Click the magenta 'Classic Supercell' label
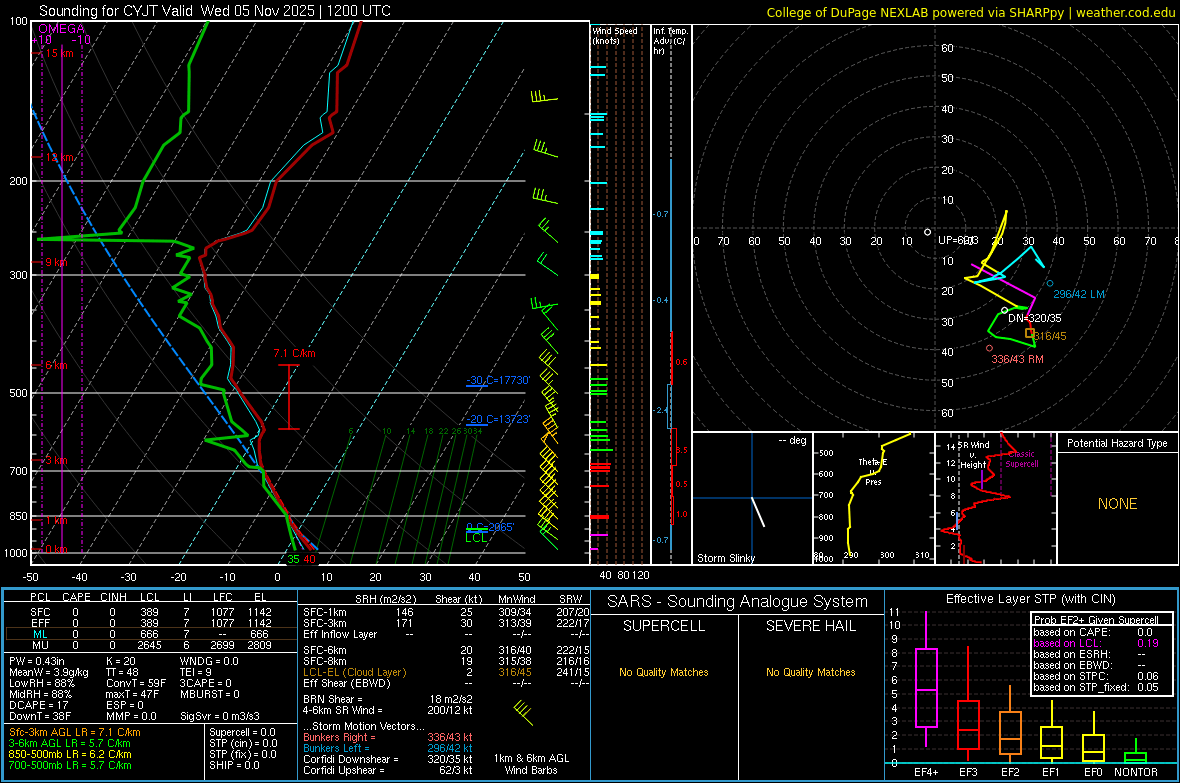This screenshot has height=783, width=1180. click(1022, 459)
